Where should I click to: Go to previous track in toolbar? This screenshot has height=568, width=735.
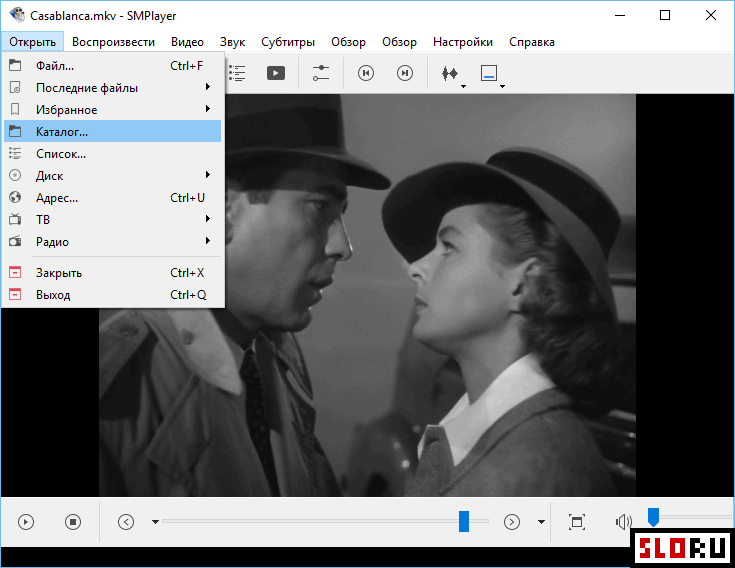[x=366, y=73]
